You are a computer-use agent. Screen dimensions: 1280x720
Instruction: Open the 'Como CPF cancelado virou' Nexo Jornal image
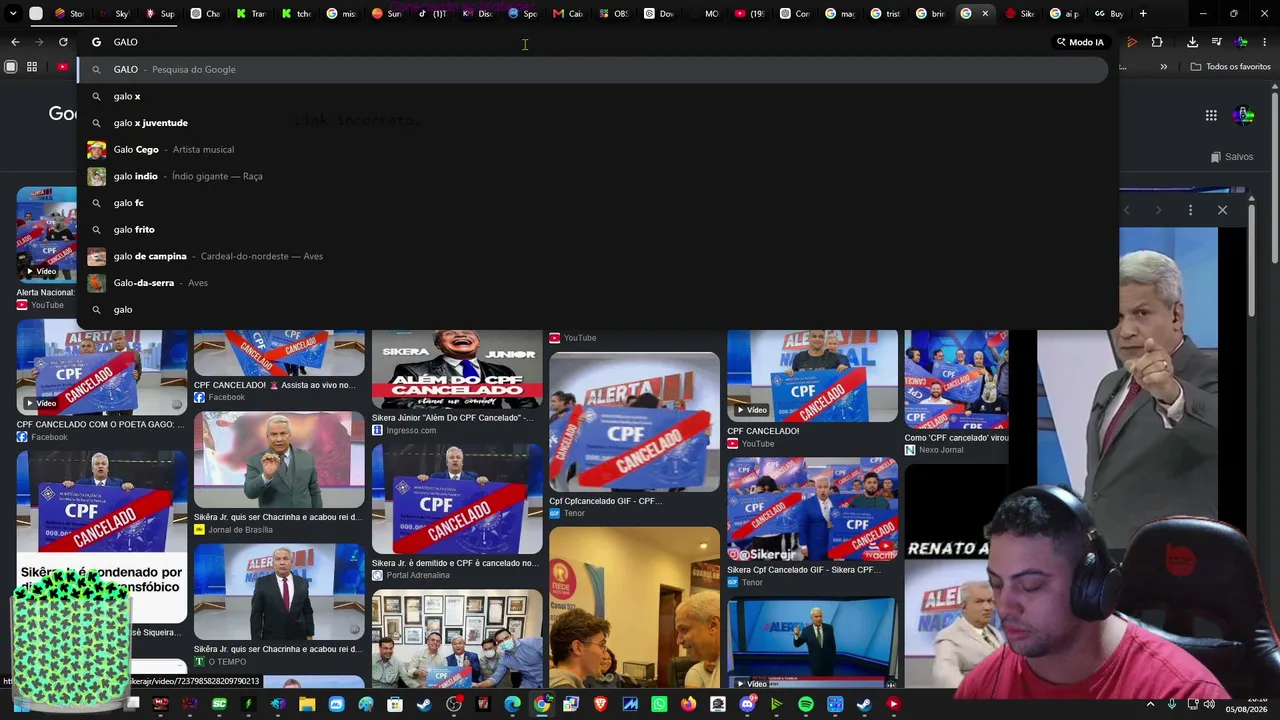[x=957, y=379]
